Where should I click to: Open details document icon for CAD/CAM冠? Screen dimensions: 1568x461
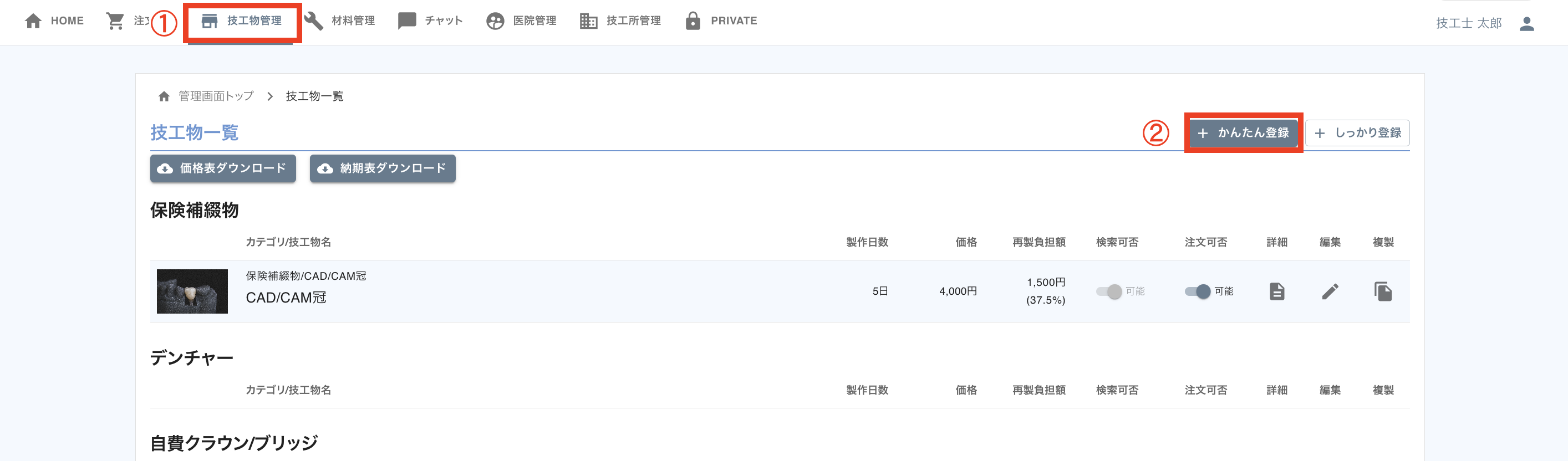point(1276,291)
